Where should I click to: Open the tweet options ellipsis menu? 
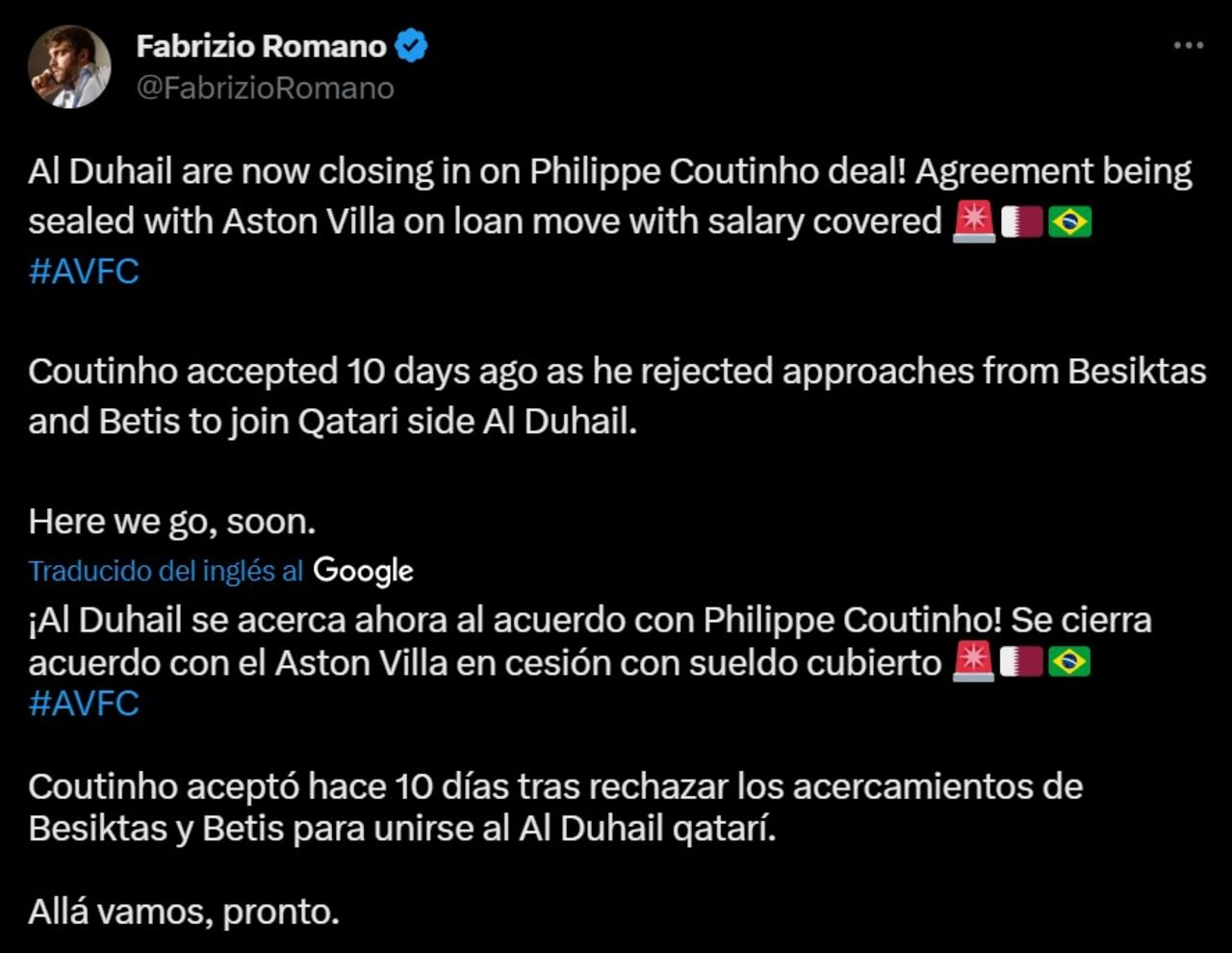pos(1188,42)
